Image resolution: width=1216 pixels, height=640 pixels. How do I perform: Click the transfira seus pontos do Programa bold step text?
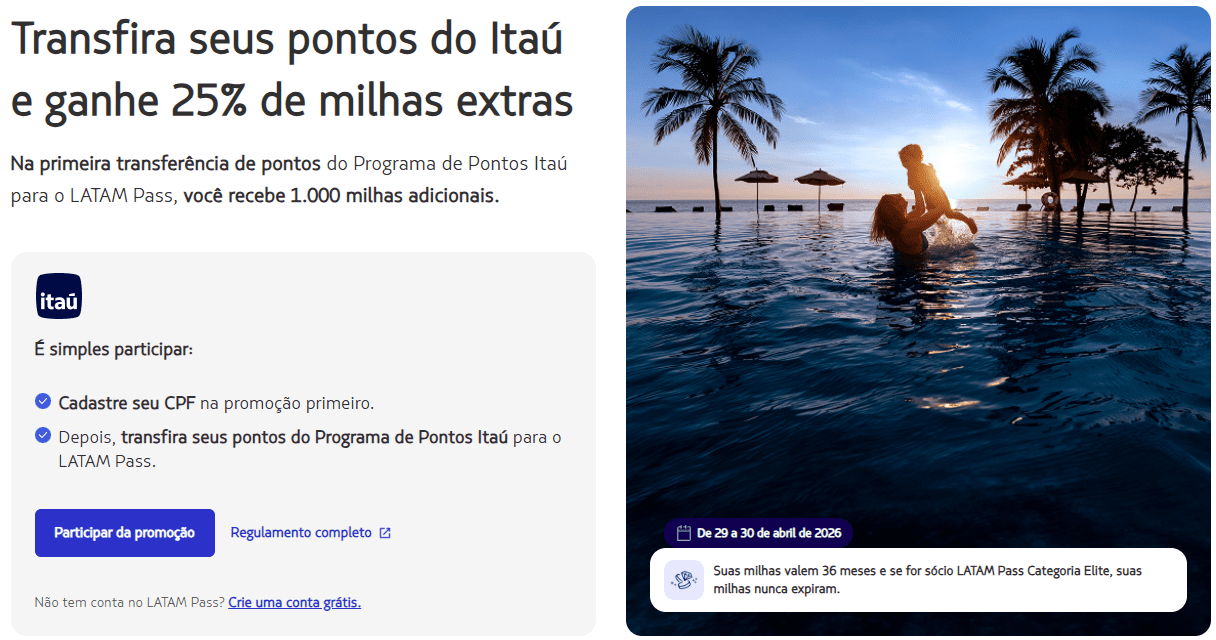coord(315,437)
